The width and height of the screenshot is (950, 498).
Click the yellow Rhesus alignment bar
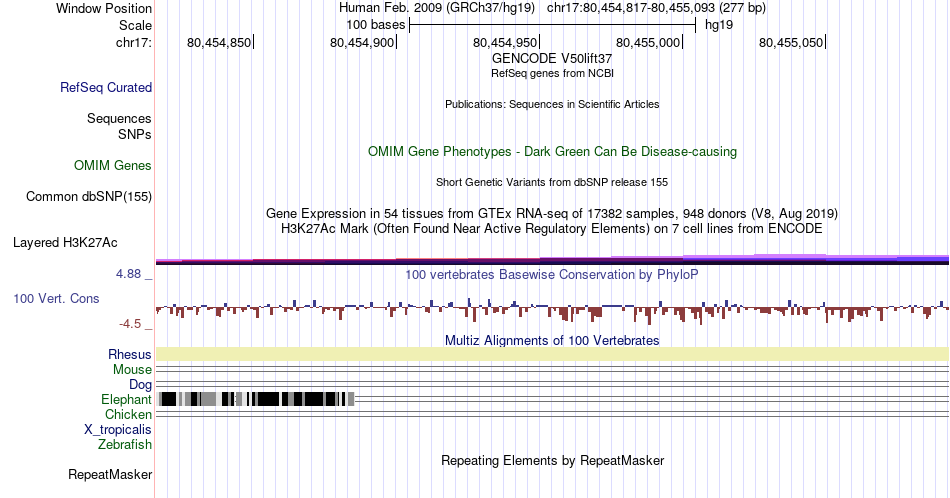(552, 354)
